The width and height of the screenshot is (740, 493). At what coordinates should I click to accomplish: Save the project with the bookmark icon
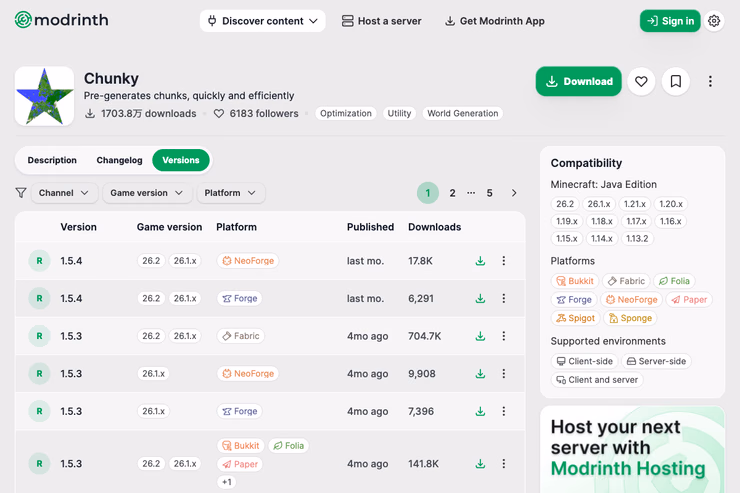(676, 82)
